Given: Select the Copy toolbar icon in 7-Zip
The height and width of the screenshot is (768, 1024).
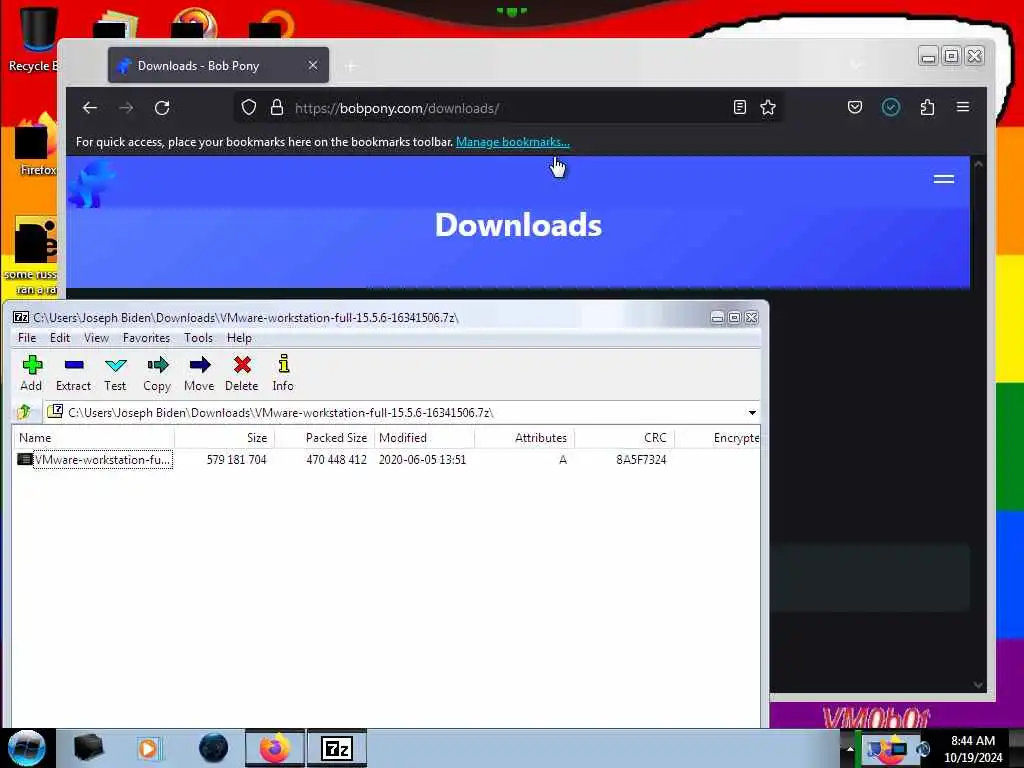Looking at the screenshot, I should (157, 373).
